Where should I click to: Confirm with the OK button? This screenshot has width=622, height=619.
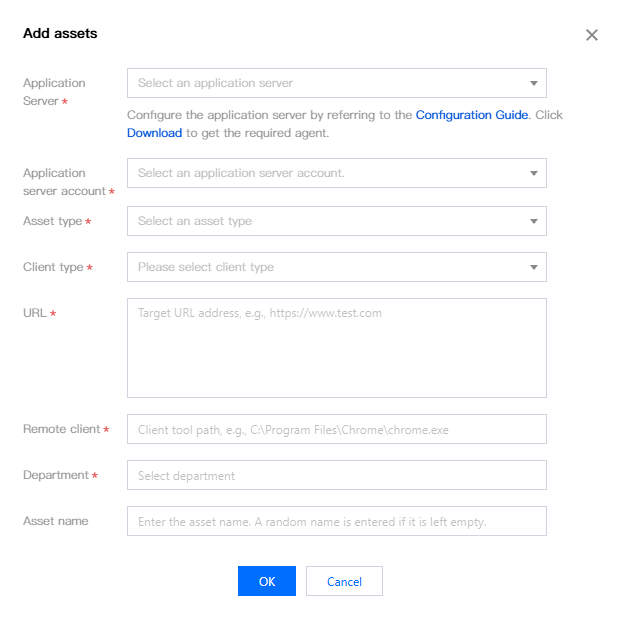pyautogui.click(x=267, y=581)
